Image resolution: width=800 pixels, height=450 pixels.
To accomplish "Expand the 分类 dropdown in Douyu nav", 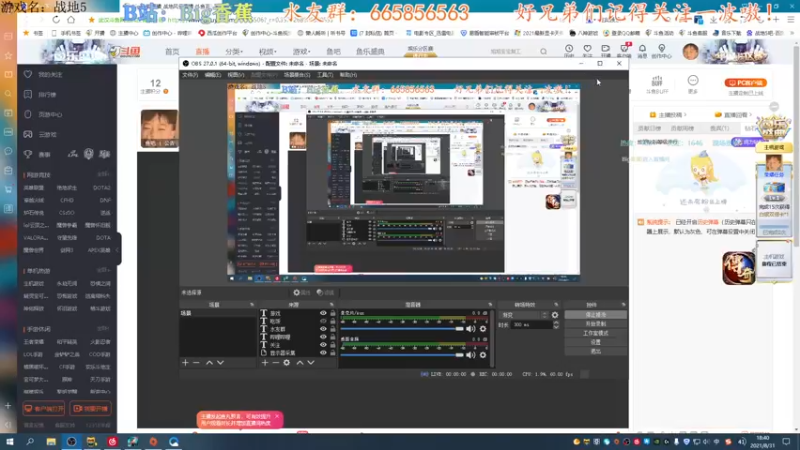I will pos(234,52).
